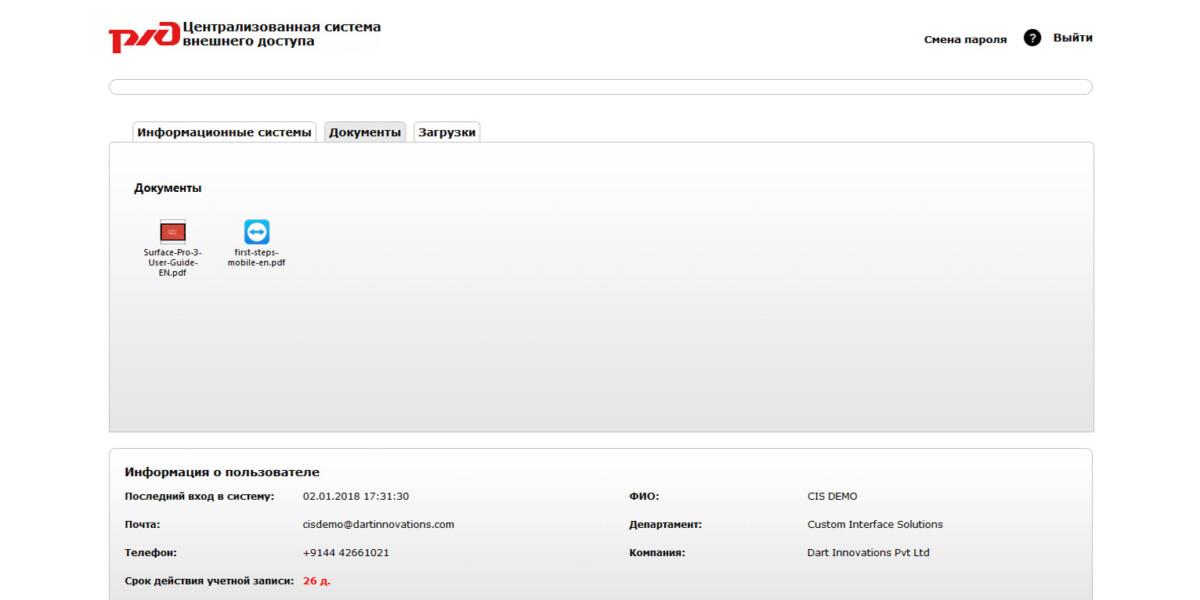Select the Документы tab
Viewport: 1200px width, 600px height.
point(365,132)
